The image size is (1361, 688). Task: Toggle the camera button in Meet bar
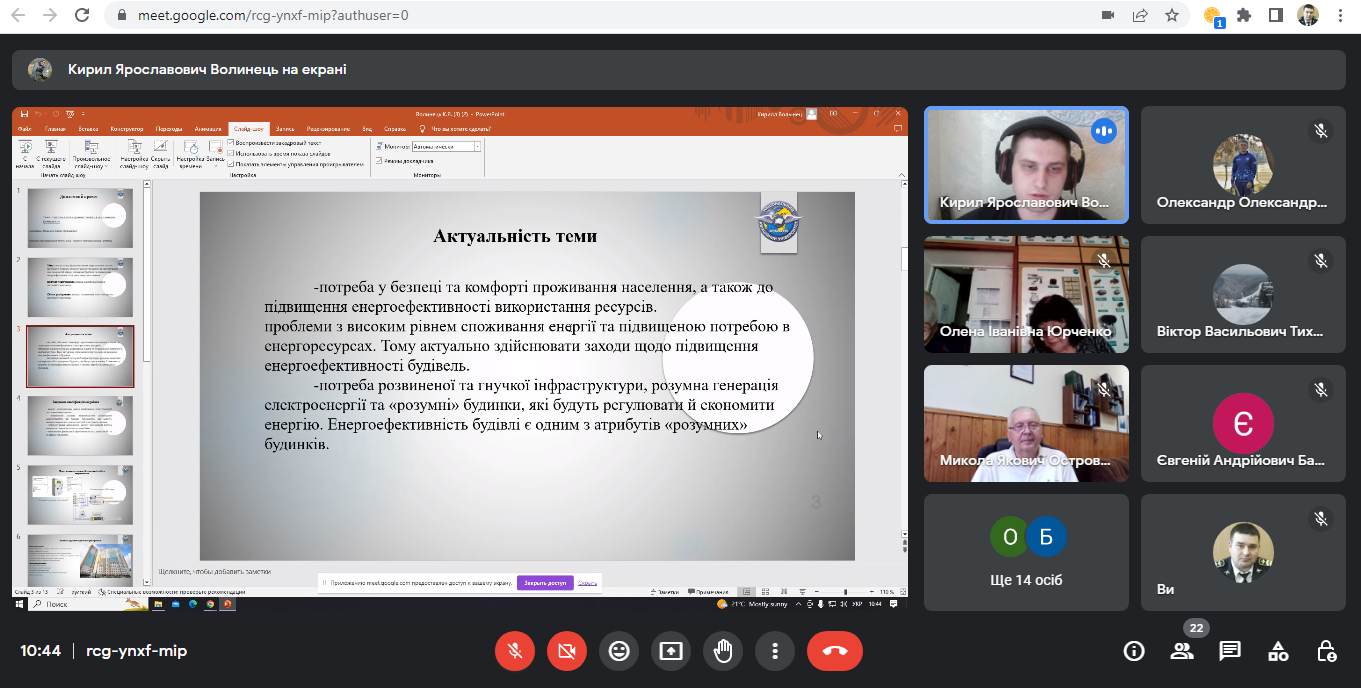pyautogui.click(x=567, y=651)
